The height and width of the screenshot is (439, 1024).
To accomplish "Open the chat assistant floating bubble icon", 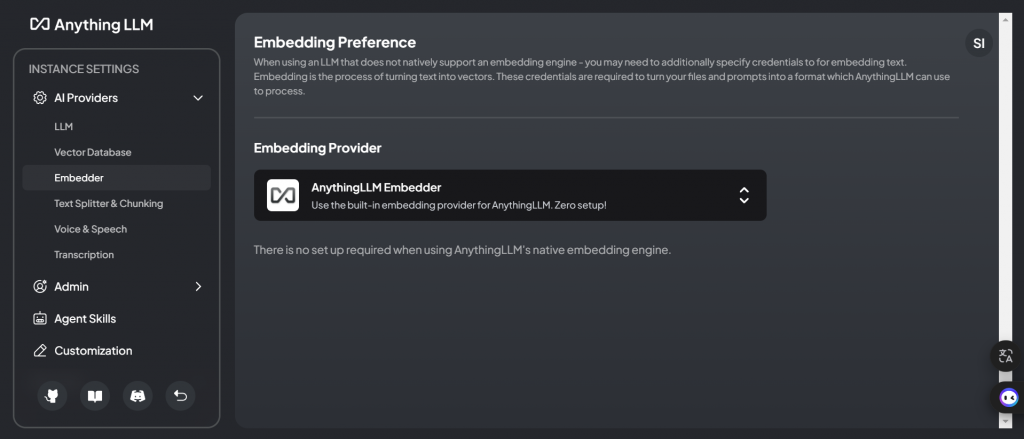I will tap(1008, 397).
